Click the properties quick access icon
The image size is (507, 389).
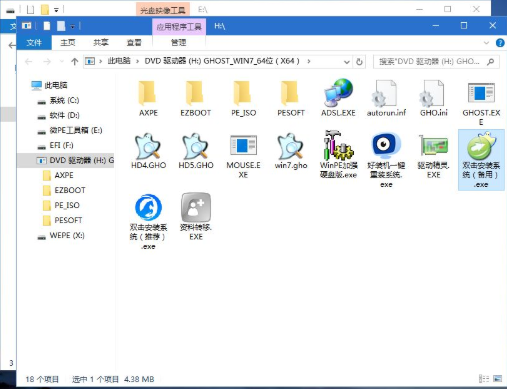coord(47,26)
